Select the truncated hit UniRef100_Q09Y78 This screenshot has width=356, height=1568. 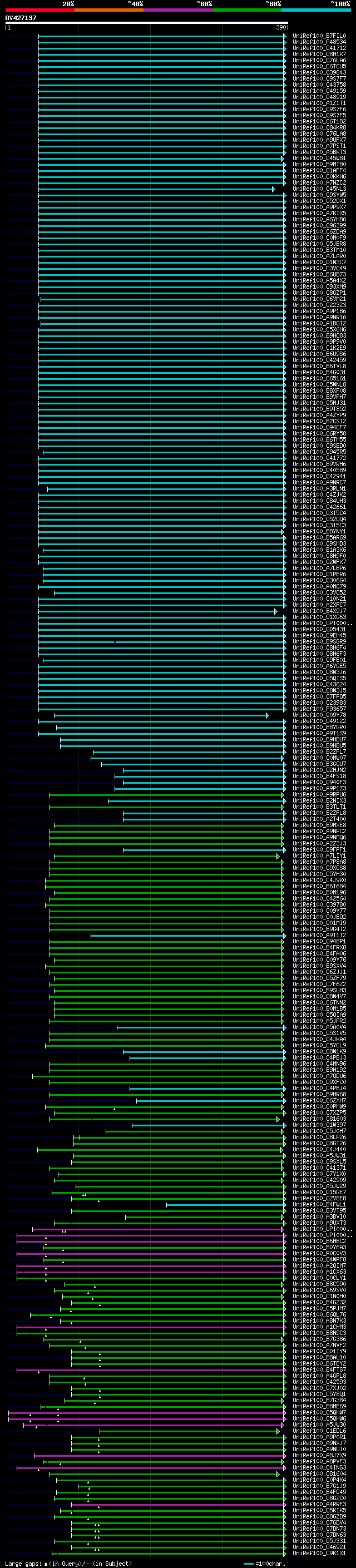319,715
